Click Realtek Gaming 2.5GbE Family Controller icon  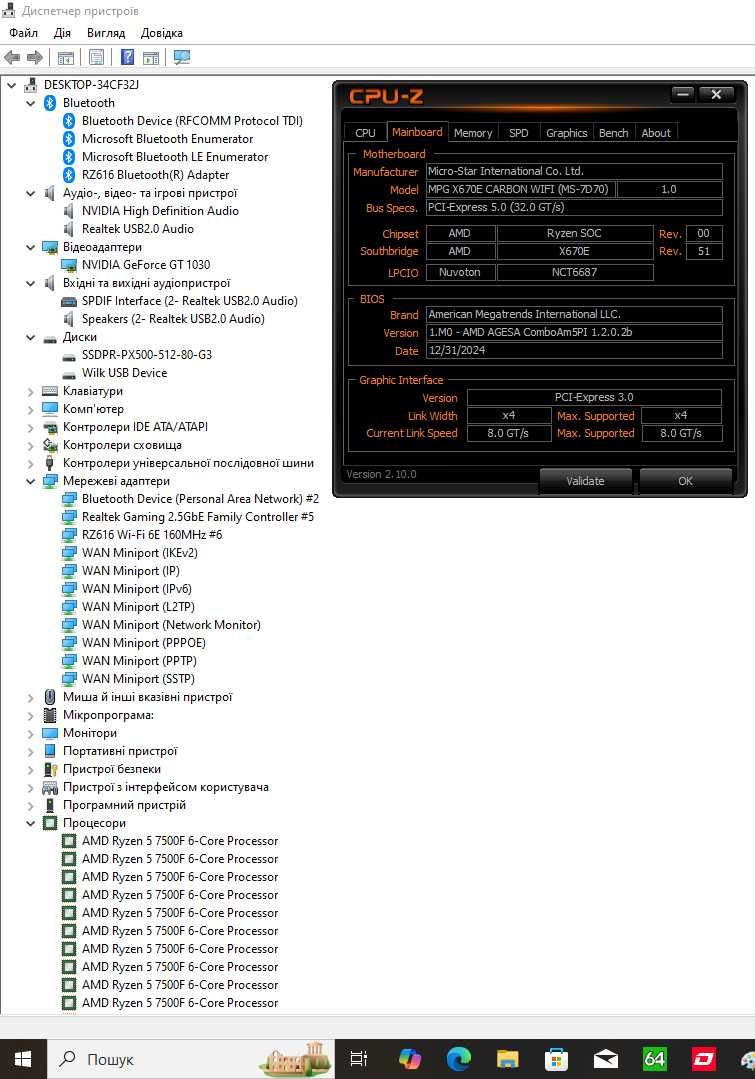[69, 517]
